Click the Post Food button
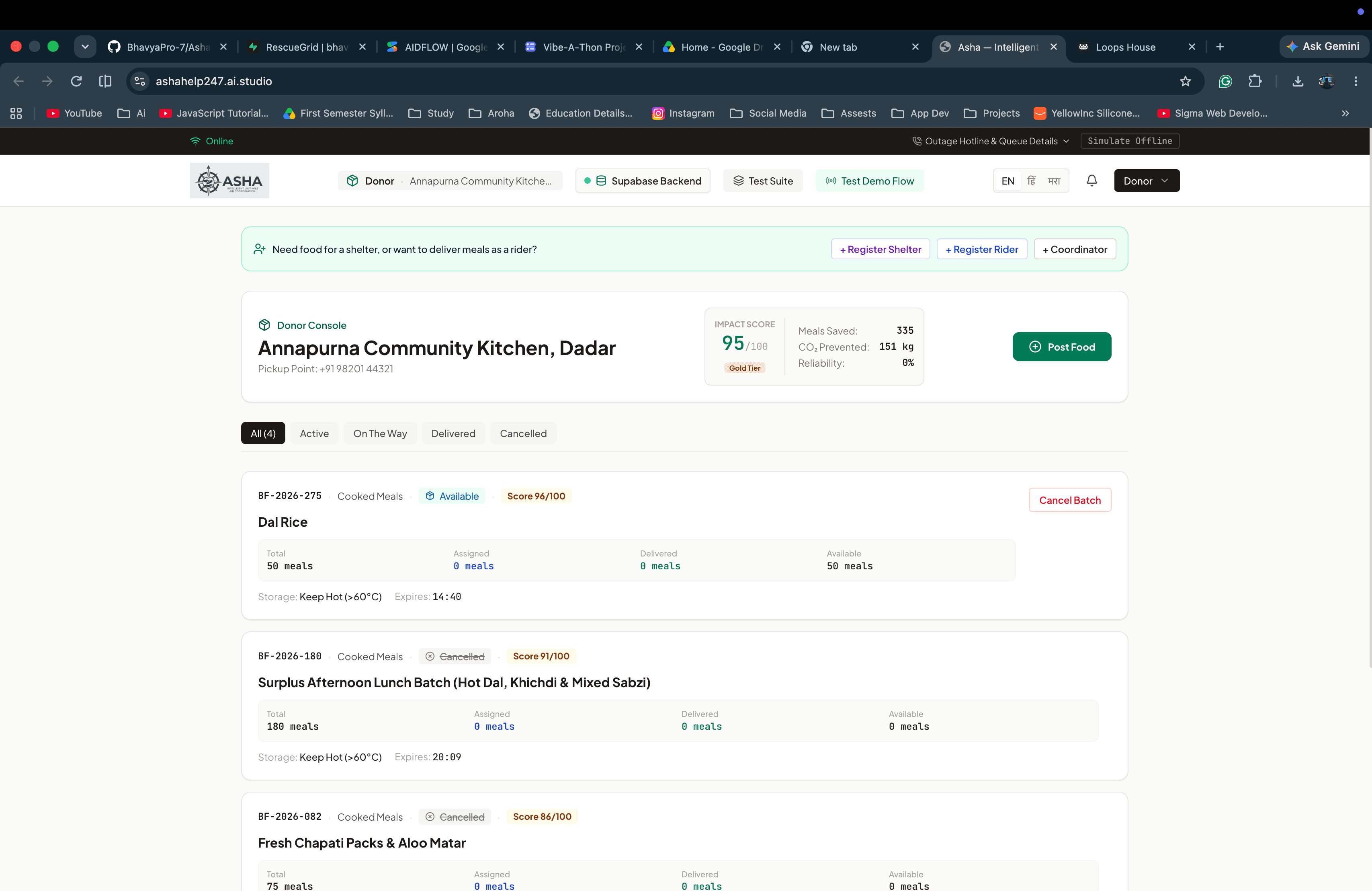The height and width of the screenshot is (891, 1372). 1061,347
